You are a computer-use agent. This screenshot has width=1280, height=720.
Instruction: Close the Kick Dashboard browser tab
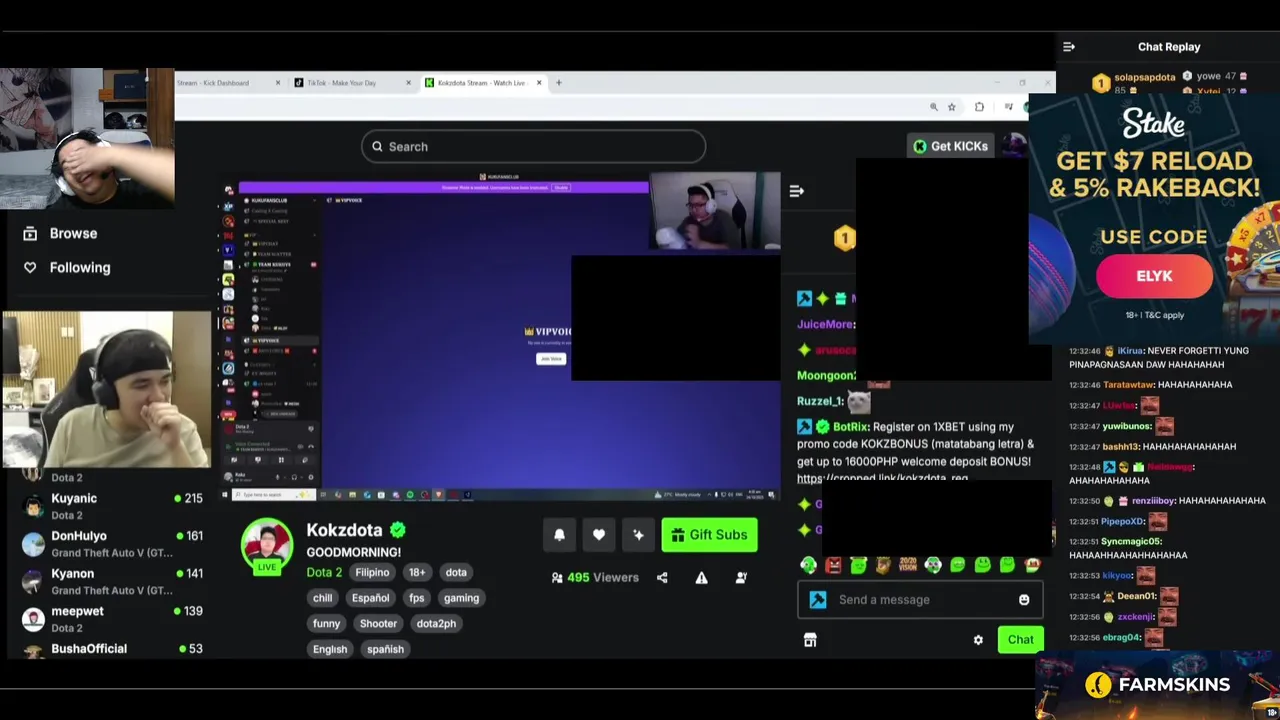click(x=278, y=83)
